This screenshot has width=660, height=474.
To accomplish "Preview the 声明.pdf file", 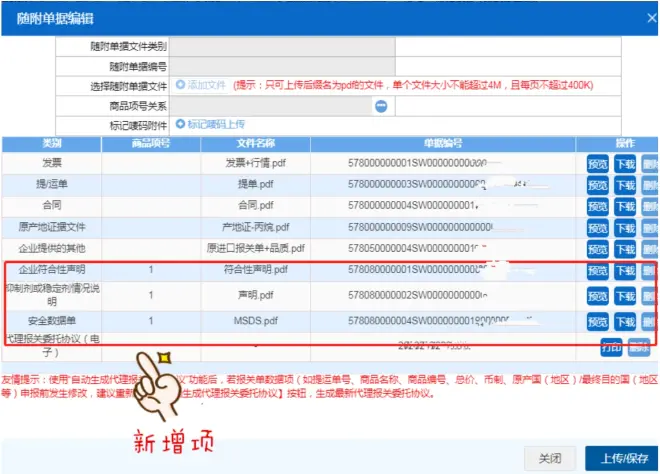I will coord(597,296).
